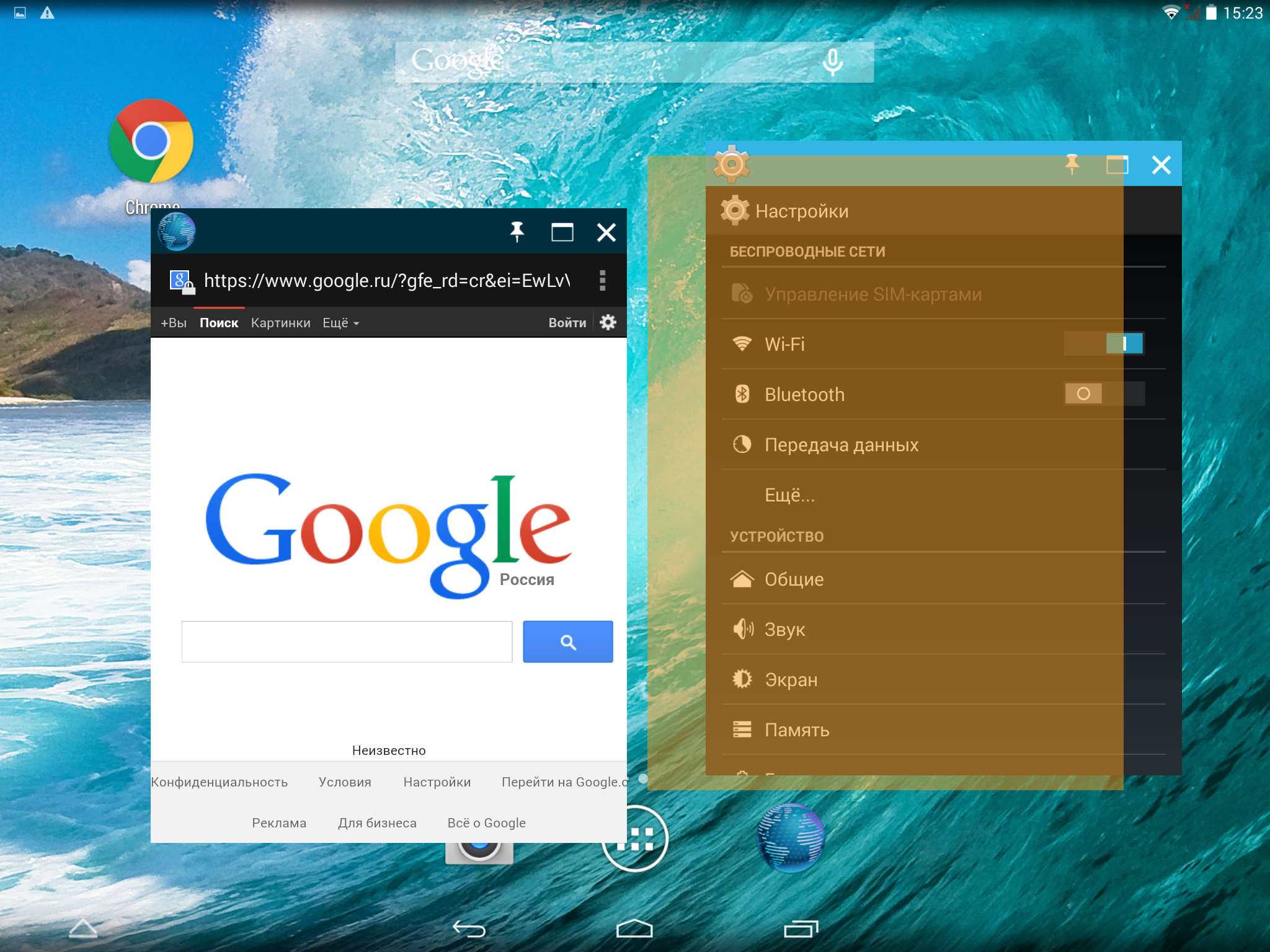Viewport: 1270px width, 952px height.
Task: Tap the picture notification icon in status bar
Action: tap(20, 13)
